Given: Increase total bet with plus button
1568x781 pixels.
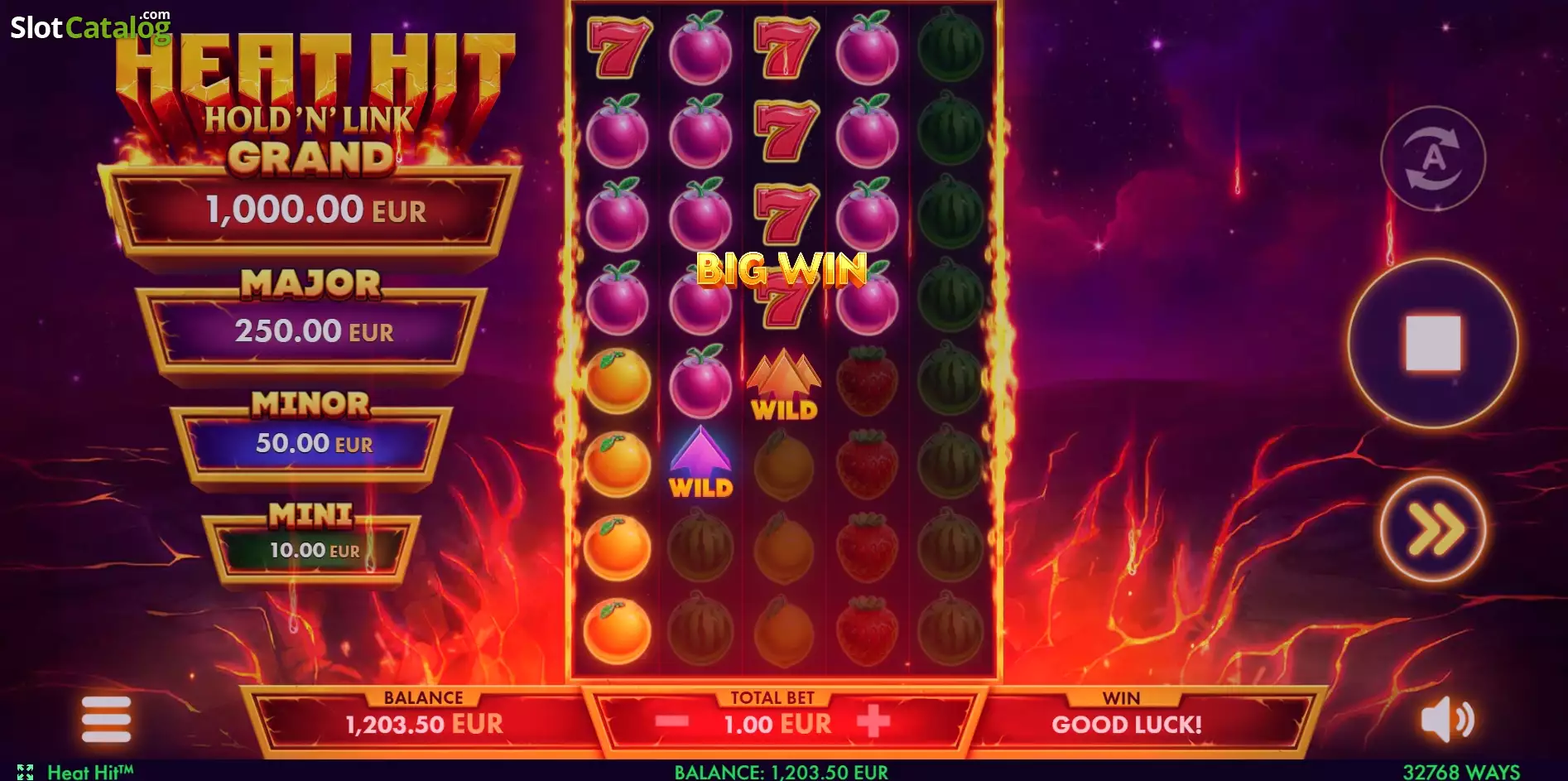Looking at the screenshot, I should [x=873, y=721].
